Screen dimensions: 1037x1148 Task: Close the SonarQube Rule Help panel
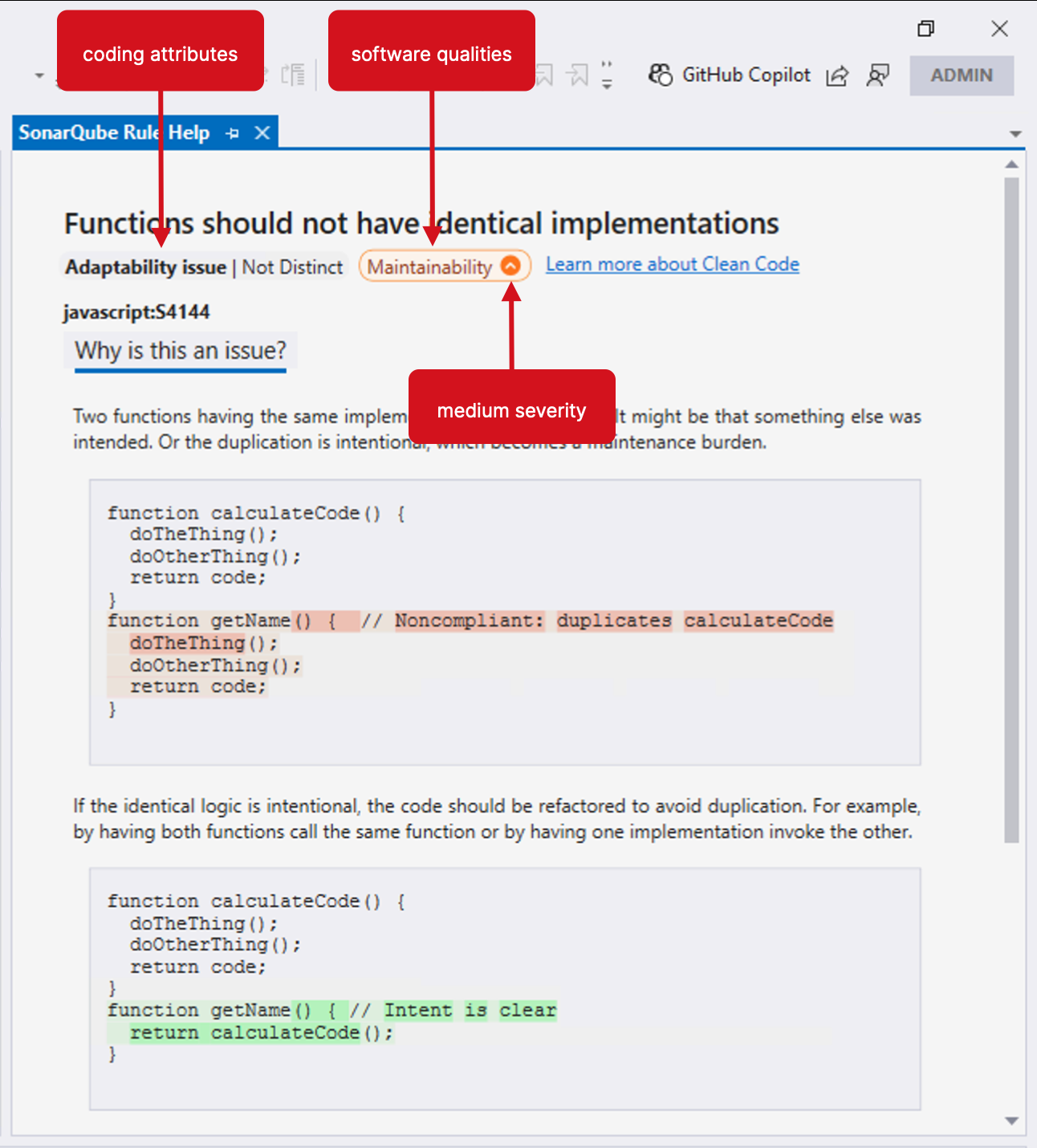262,133
